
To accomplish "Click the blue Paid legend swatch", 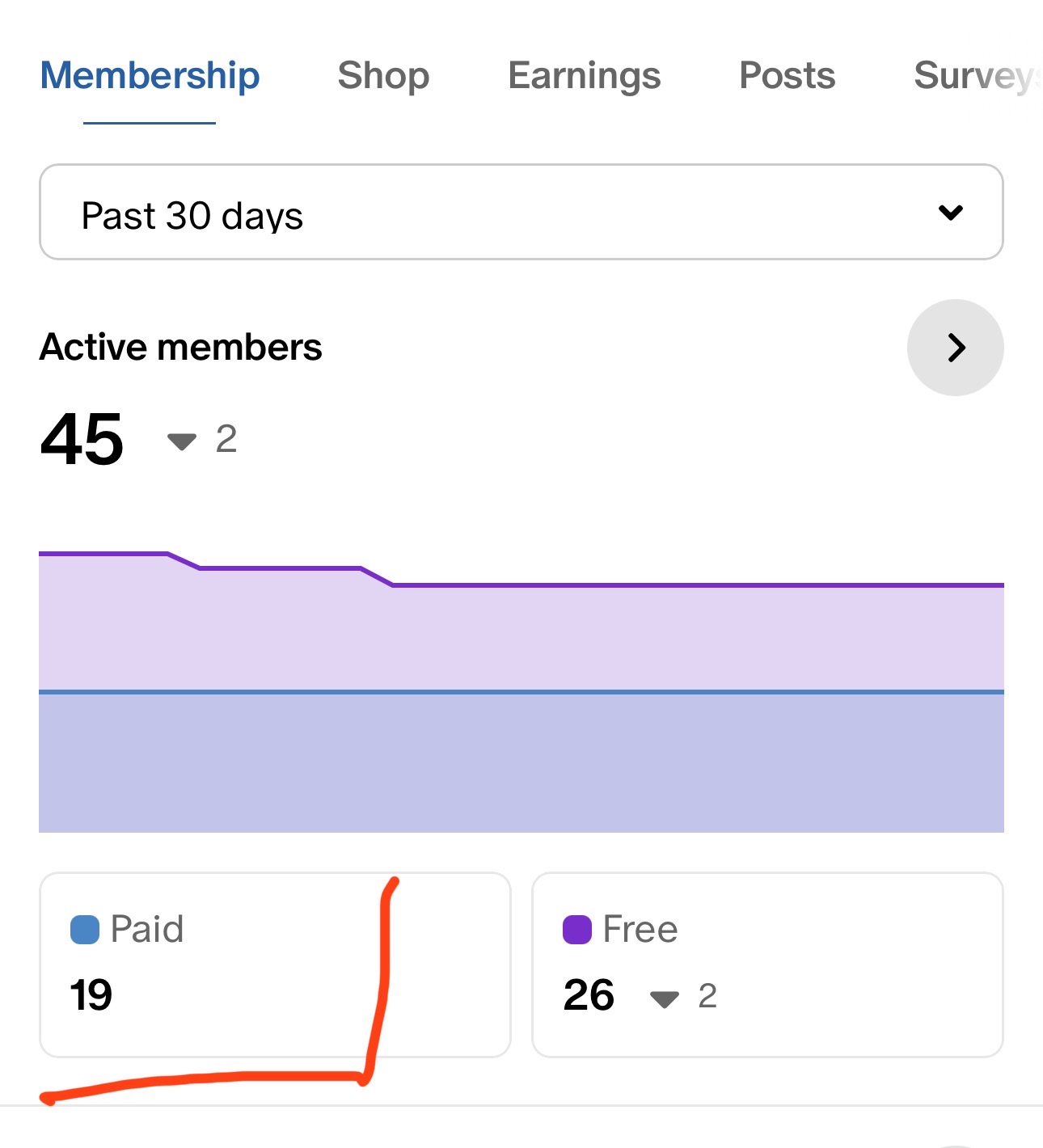I will (x=85, y=930).
